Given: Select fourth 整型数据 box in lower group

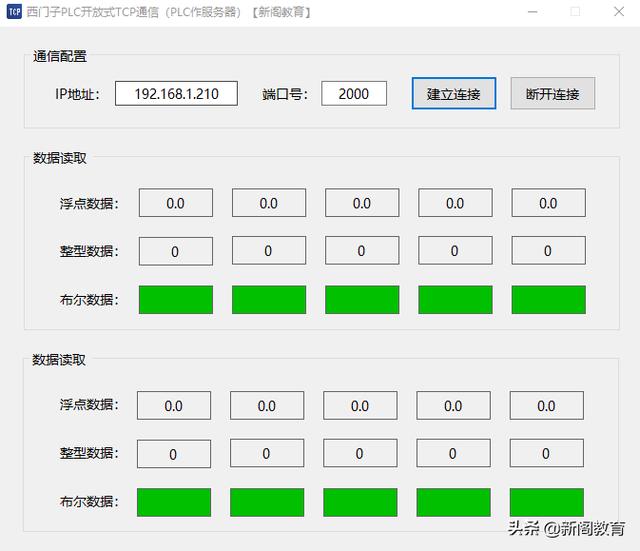Looking at the screenshot, I should 453,453.
